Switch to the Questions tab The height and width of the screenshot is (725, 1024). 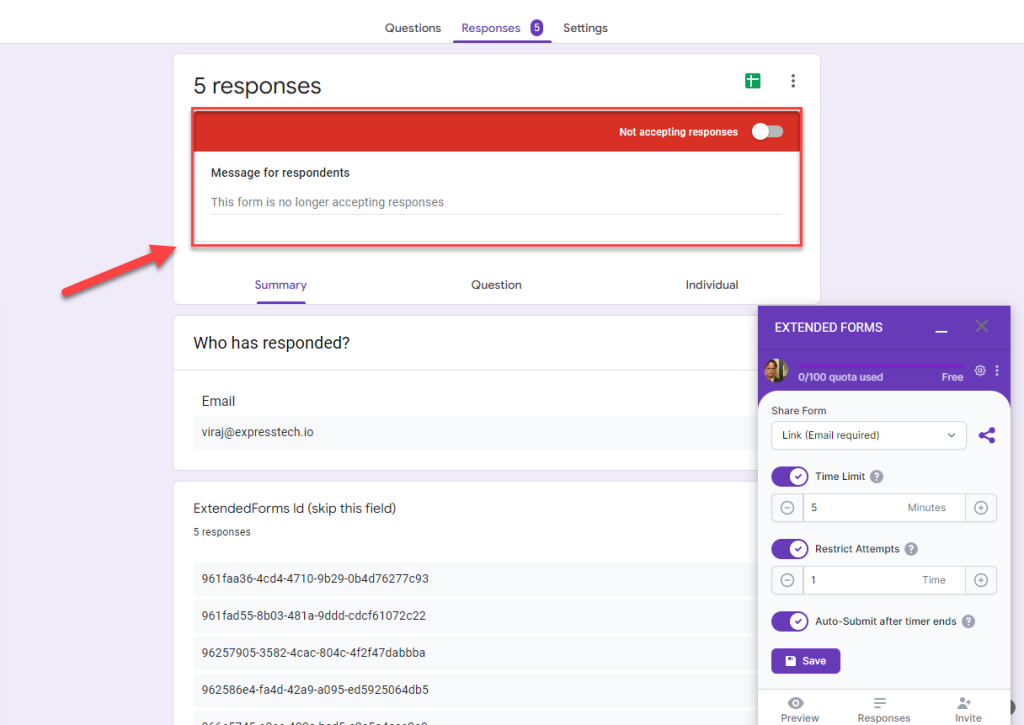(412, 28)
